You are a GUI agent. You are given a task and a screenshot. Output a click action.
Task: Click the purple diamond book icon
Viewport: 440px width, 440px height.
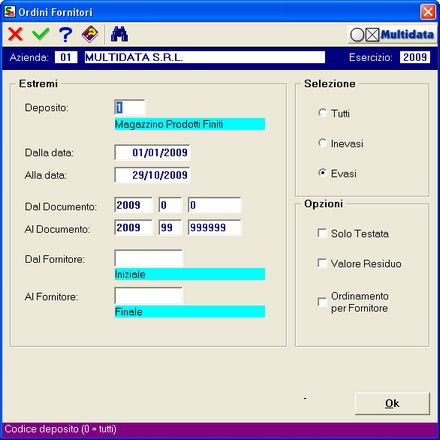pyautogui.click(x=90, y=34)
